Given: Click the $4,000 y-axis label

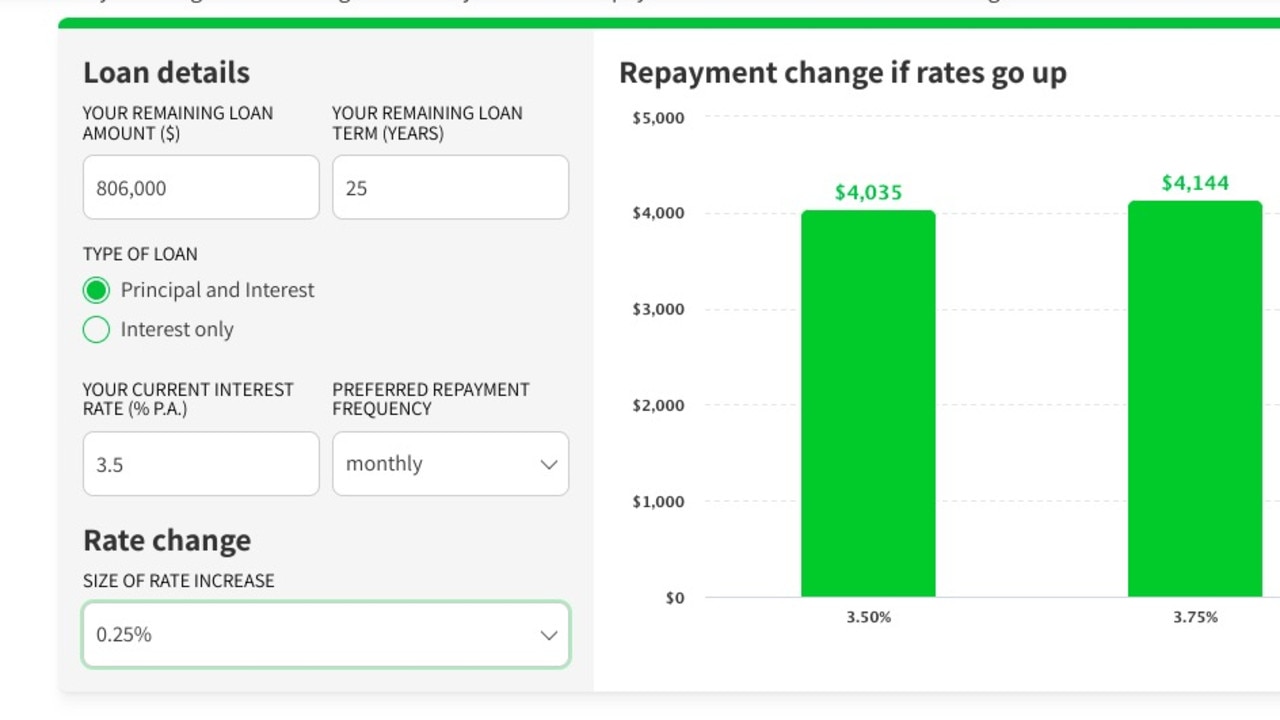Looking at the screenshot, I should tap(658, 213).
